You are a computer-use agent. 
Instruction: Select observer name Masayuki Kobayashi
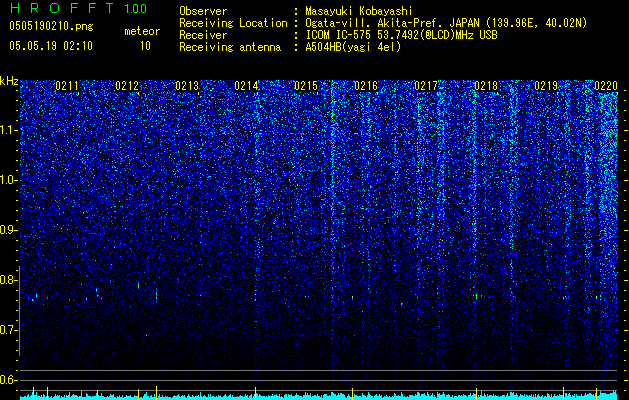tap(359, 11)
